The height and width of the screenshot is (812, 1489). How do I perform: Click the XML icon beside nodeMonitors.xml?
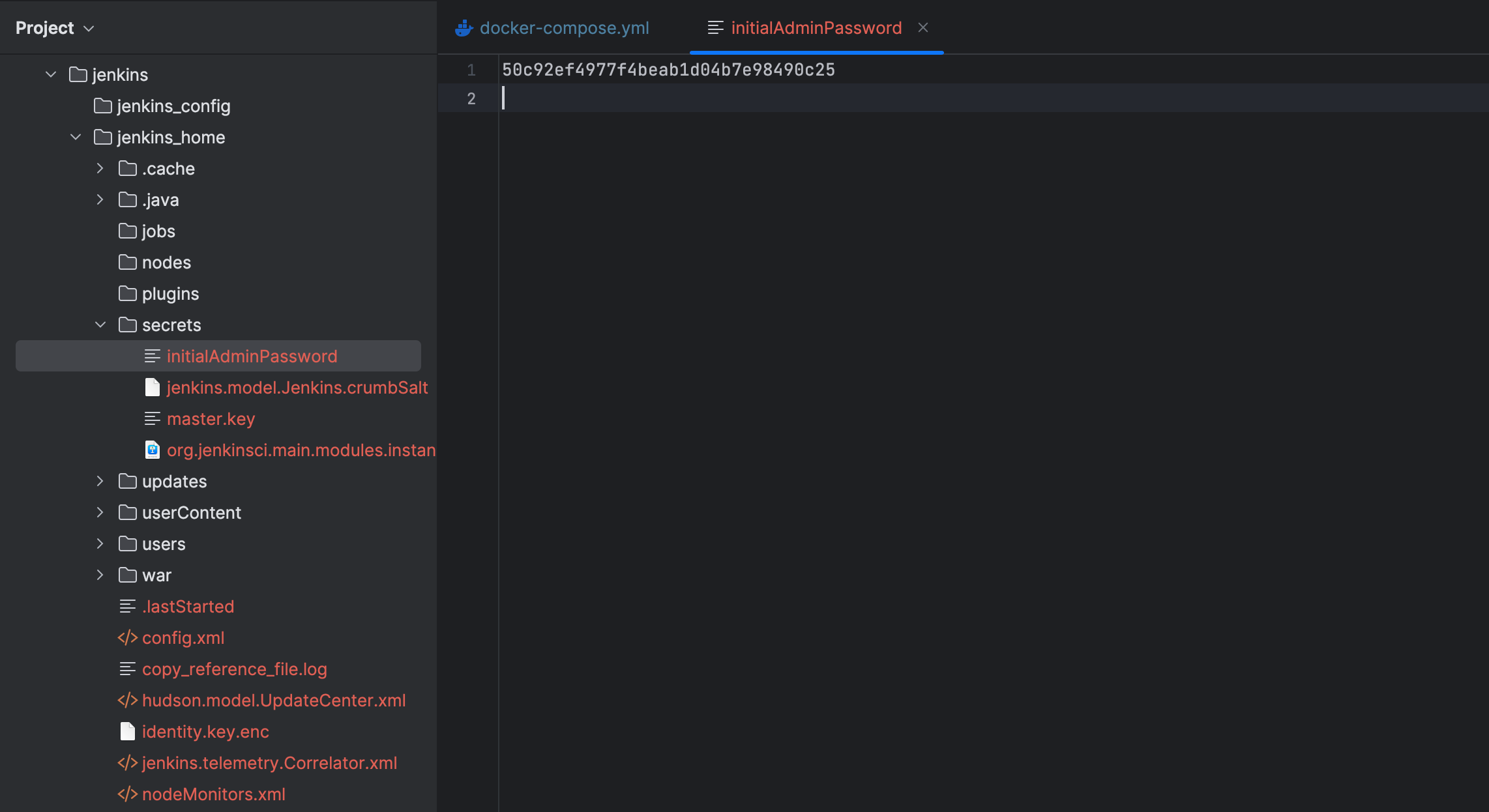(127, 794)
